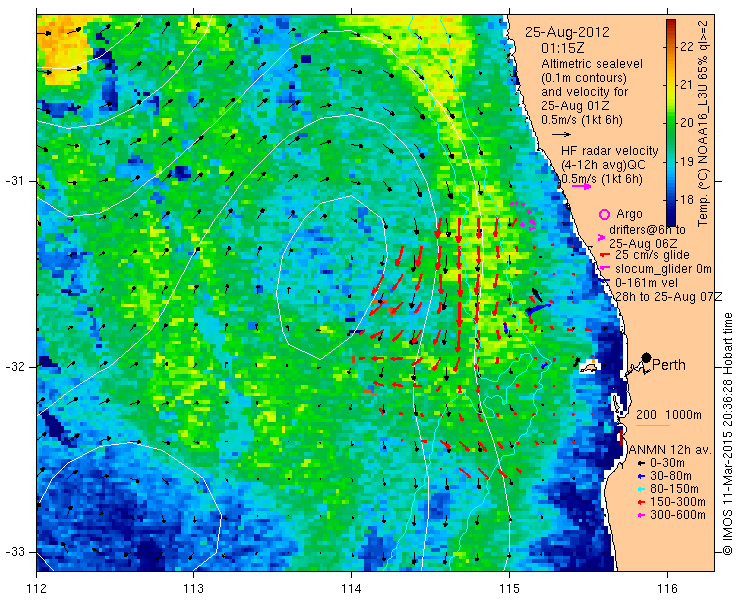740x600 pixels.
Task: Click the 25-Aug-2012 date text
Action: coord(567,32)
